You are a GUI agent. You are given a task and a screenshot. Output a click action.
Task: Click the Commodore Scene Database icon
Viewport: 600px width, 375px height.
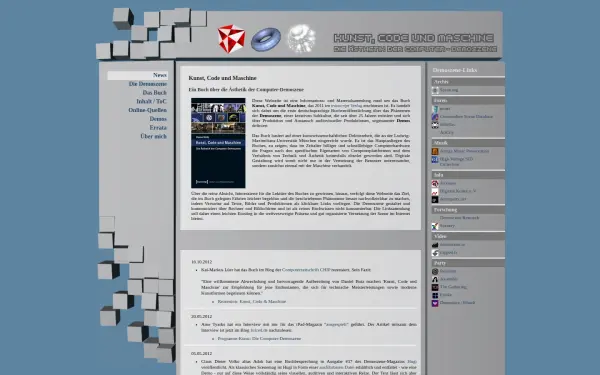pos(435,117)
